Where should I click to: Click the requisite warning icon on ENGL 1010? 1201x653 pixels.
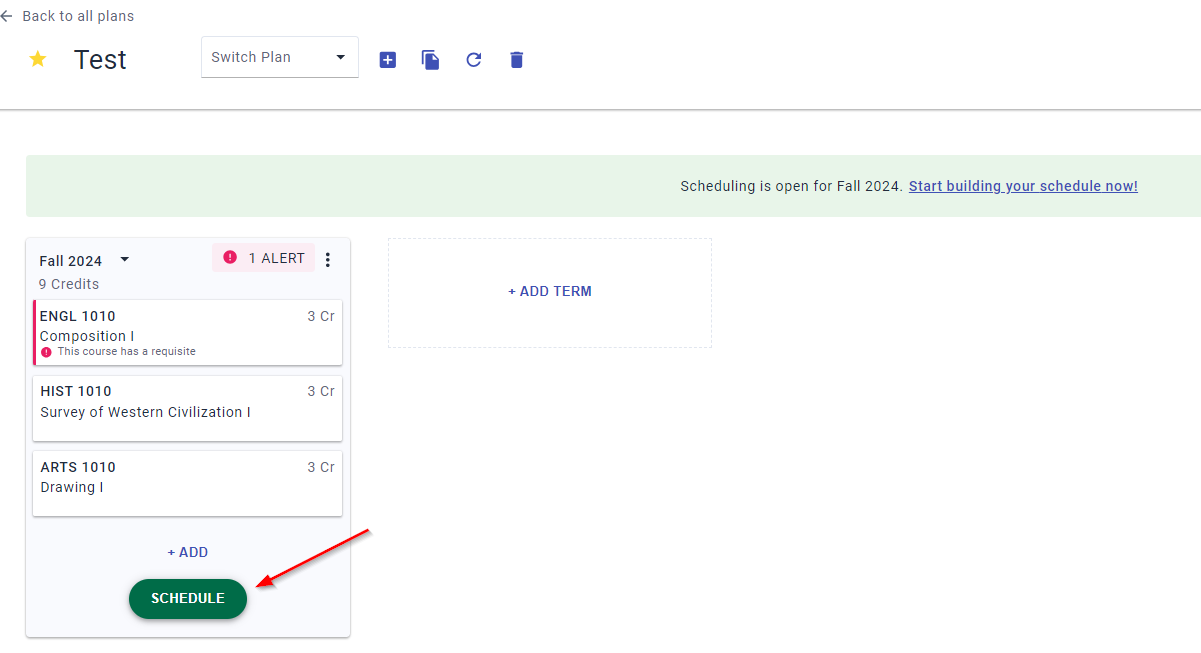[46, 352]
